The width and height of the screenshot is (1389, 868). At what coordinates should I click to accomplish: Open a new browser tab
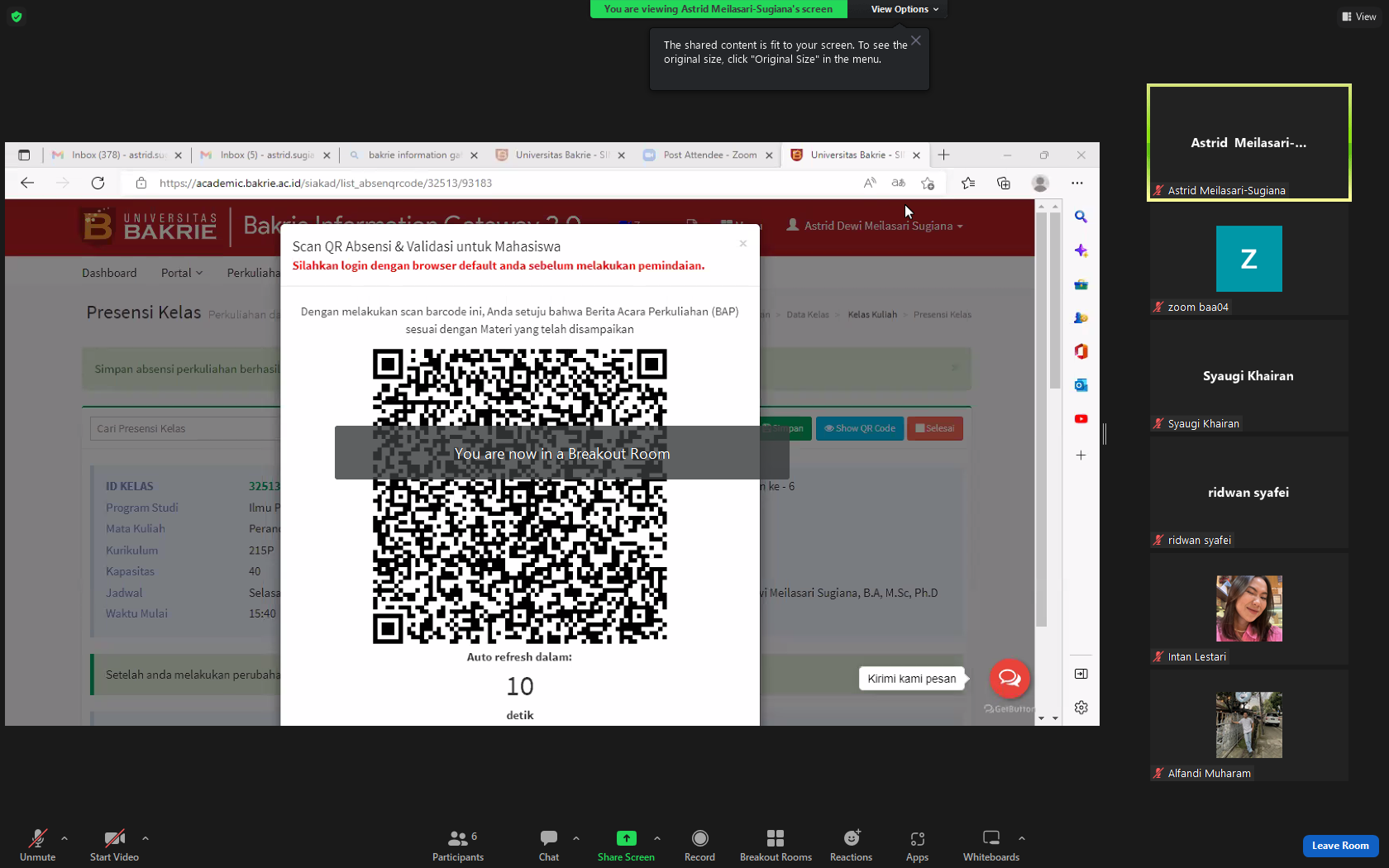pos(943,155)
